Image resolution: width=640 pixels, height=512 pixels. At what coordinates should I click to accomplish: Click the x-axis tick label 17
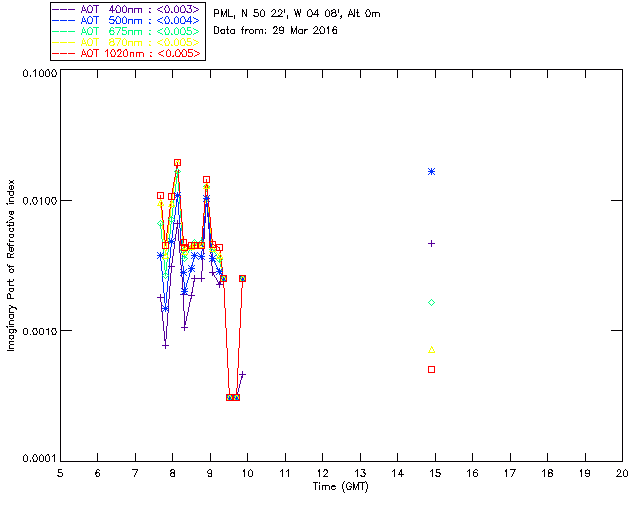click(x=510, y=473)
